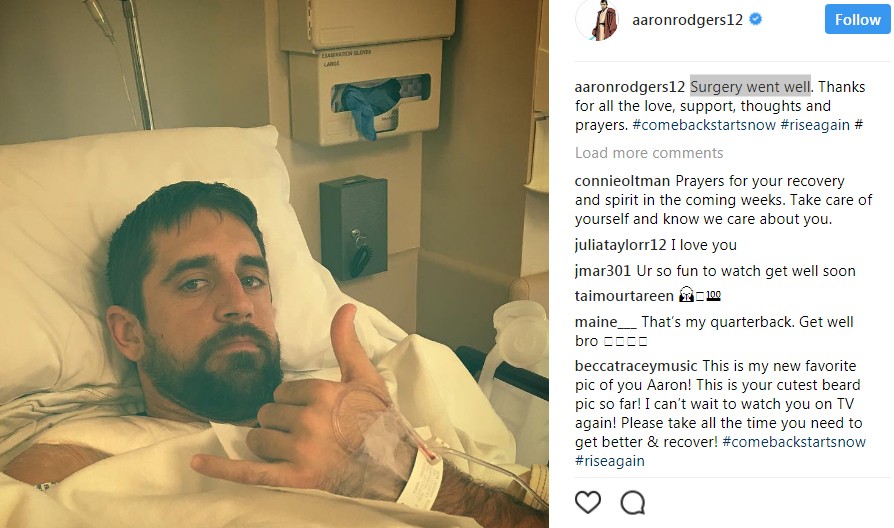Click #comebackstartsnow in beccatraceymusic comment
This screenshot has height=528, width=894.
click(794, 442)
